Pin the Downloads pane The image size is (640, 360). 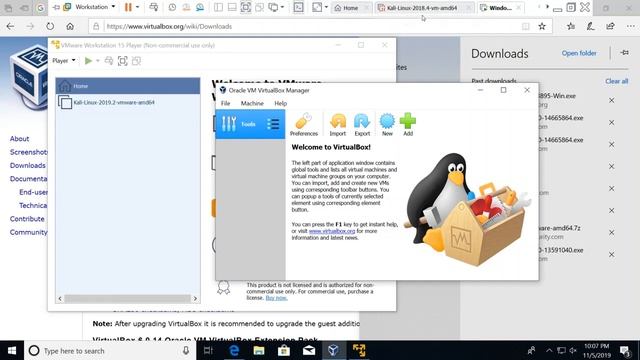[x=624, y=53]
